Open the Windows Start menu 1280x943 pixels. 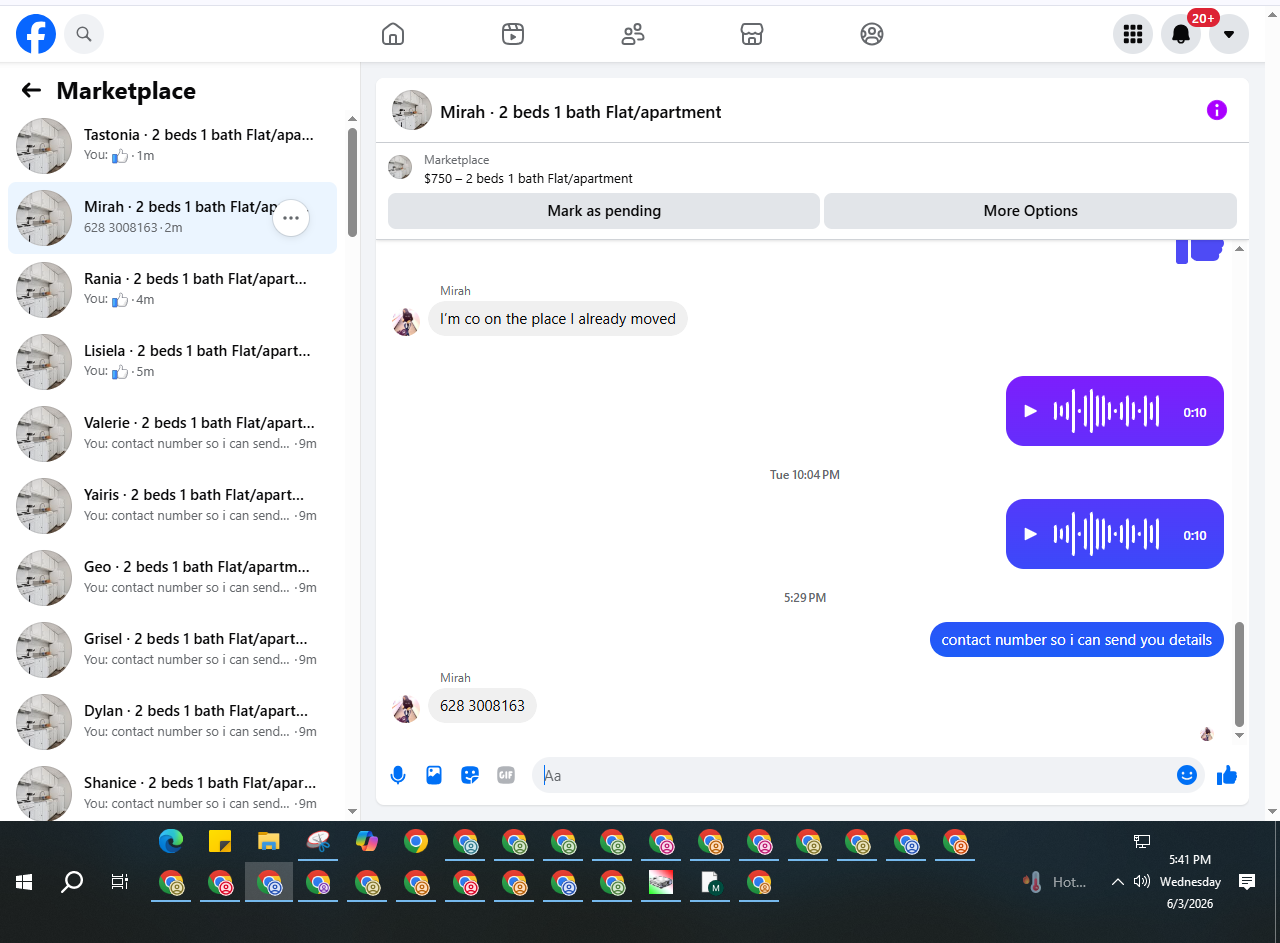24,882
